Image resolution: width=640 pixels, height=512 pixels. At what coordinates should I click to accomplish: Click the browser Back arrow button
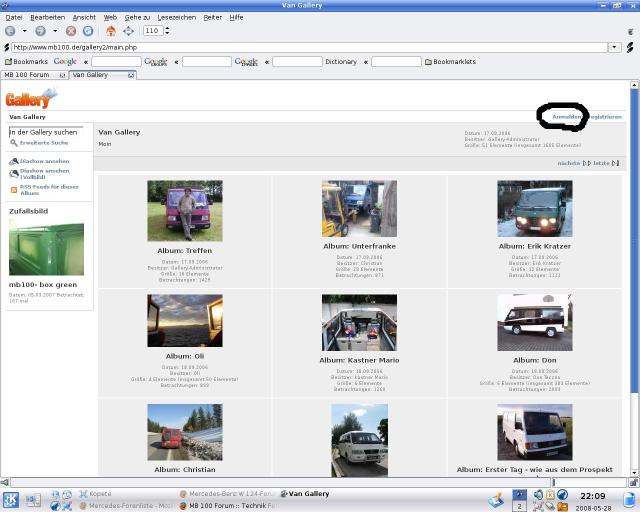tap(11, 31)
